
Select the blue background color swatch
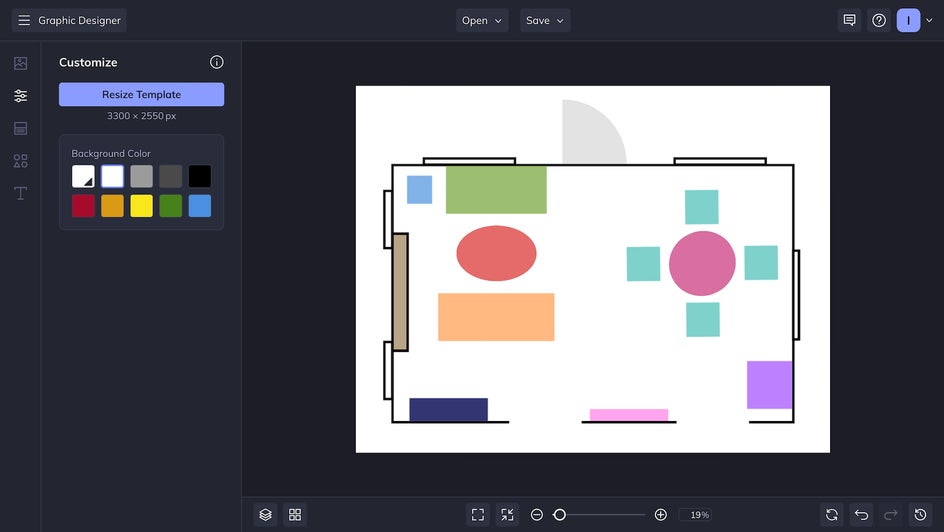point(200,206)
